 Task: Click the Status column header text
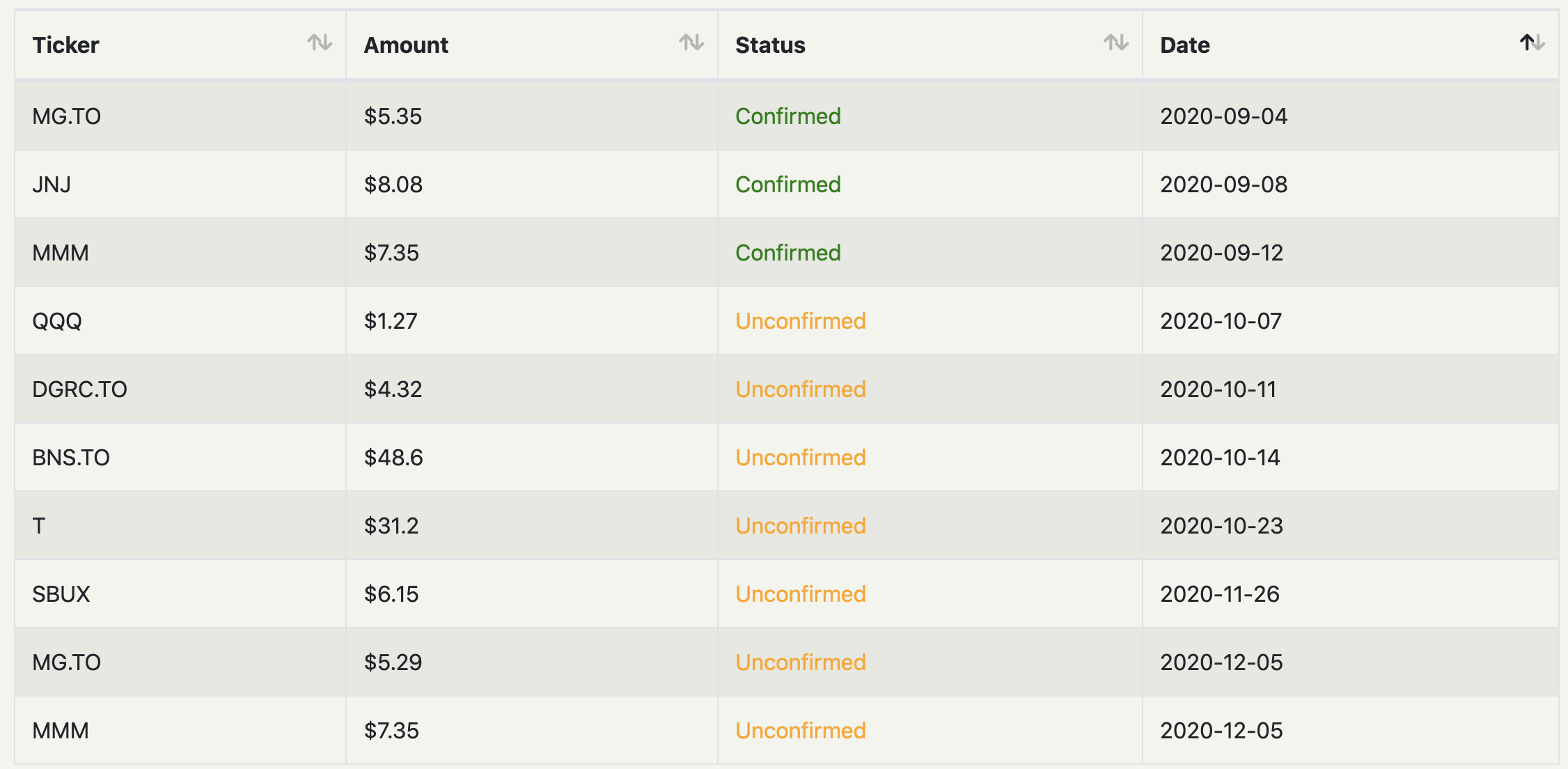(x=770, y=45)
